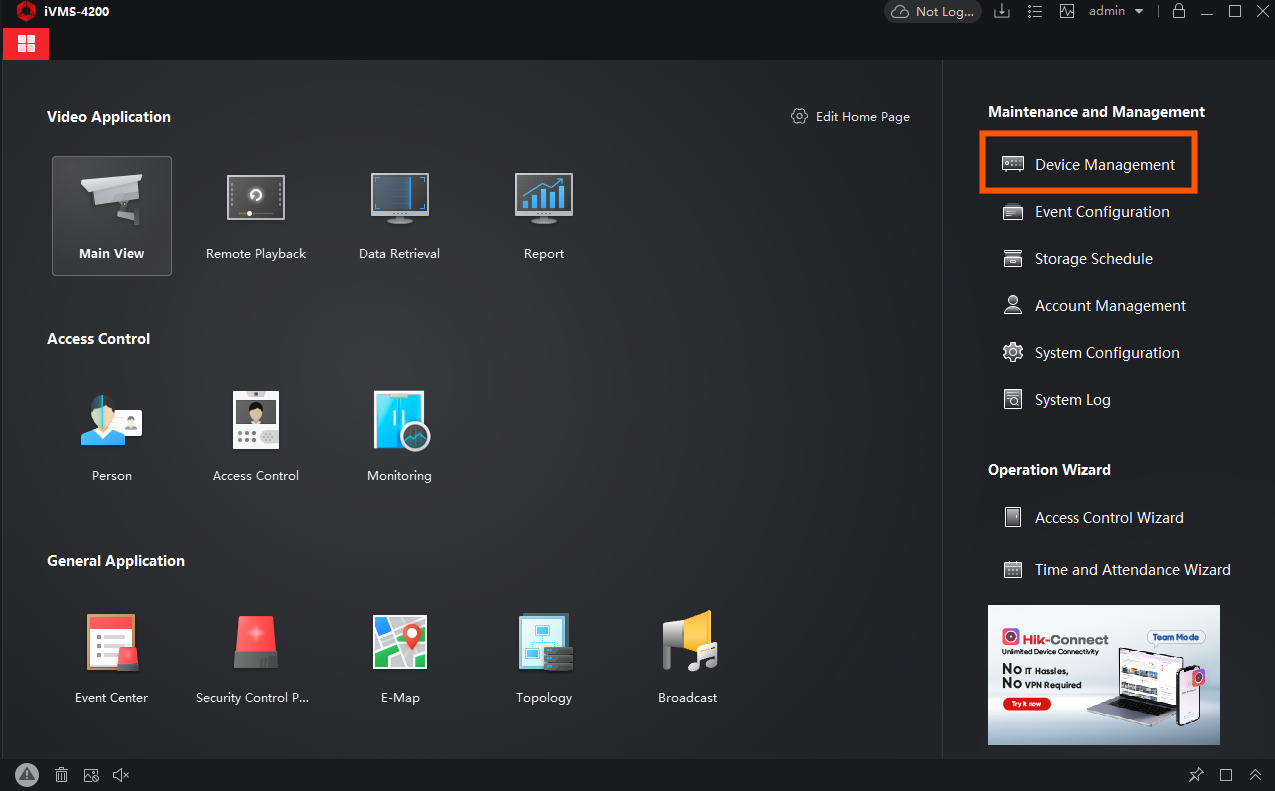Open the download center icon

point(1002,11)
